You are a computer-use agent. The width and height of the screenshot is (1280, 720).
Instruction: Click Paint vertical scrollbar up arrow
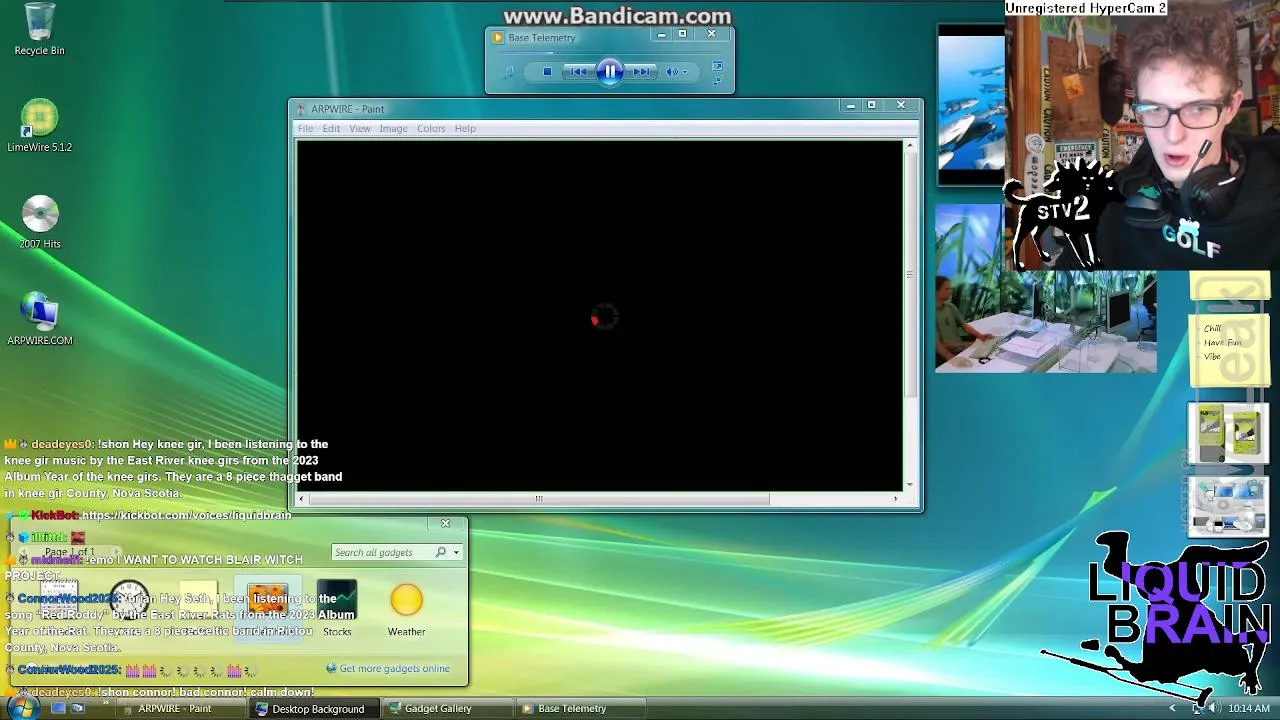(x=909, y=147)
